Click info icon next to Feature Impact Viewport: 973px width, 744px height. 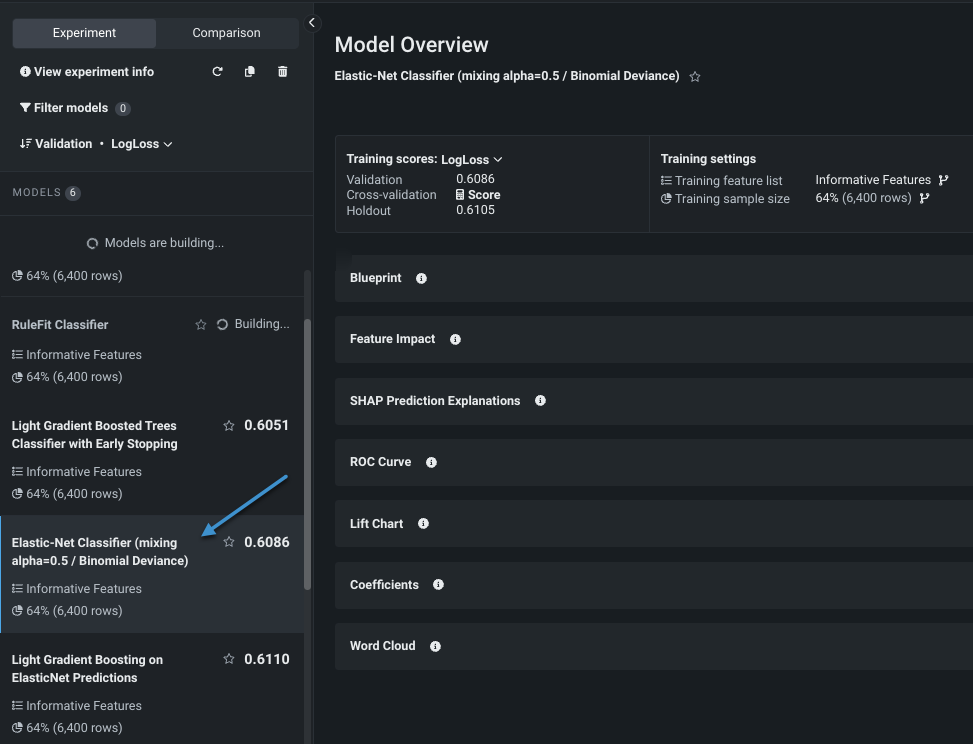[455, 340]
